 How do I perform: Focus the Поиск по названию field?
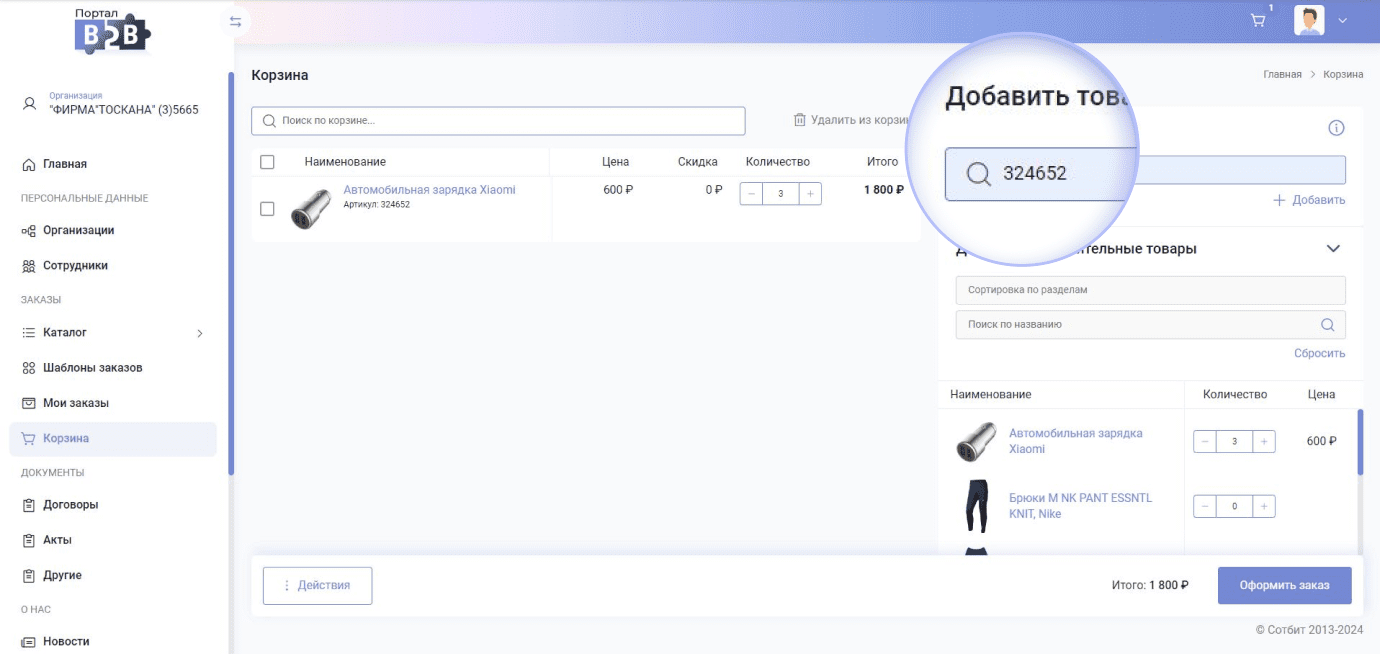point(1151,325)
